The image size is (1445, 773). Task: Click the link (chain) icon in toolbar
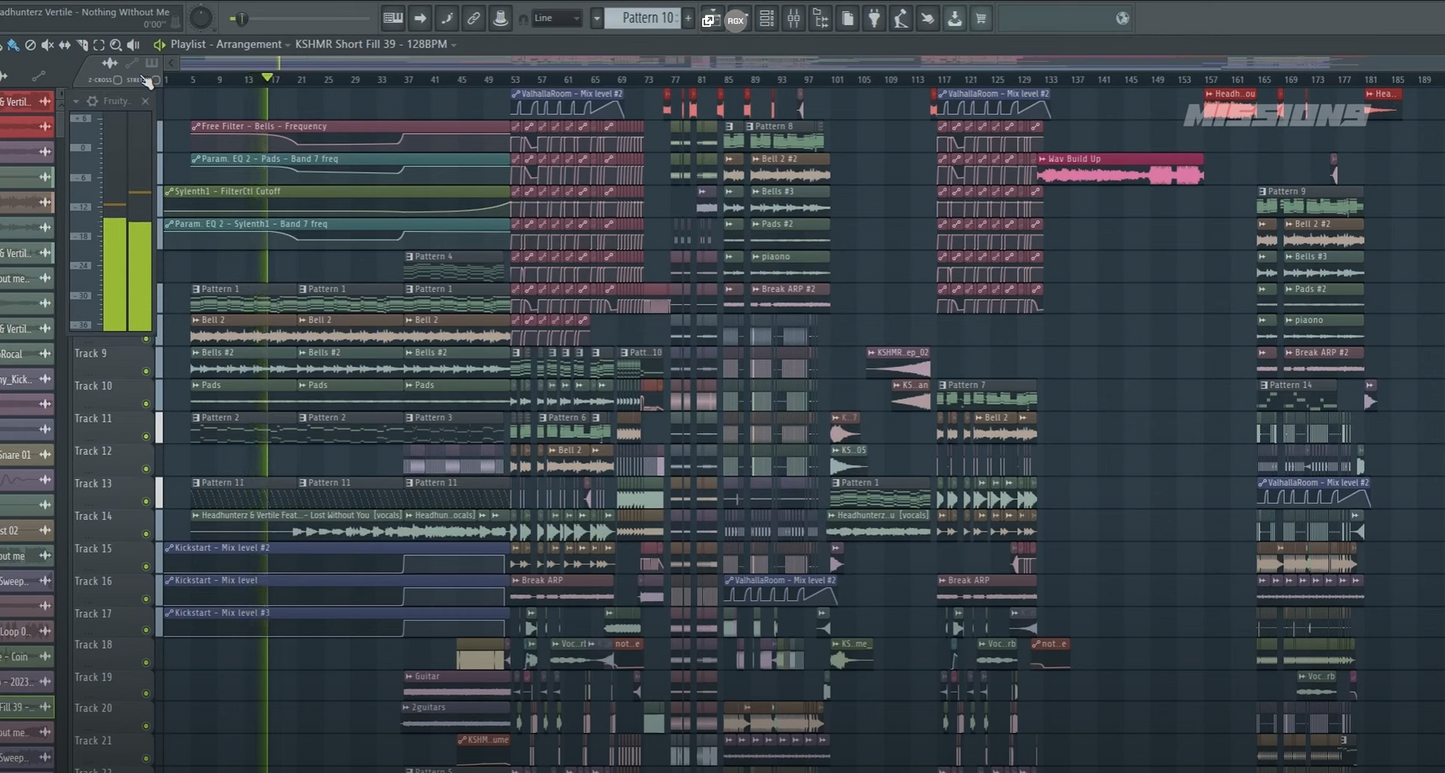coord(473,18)
